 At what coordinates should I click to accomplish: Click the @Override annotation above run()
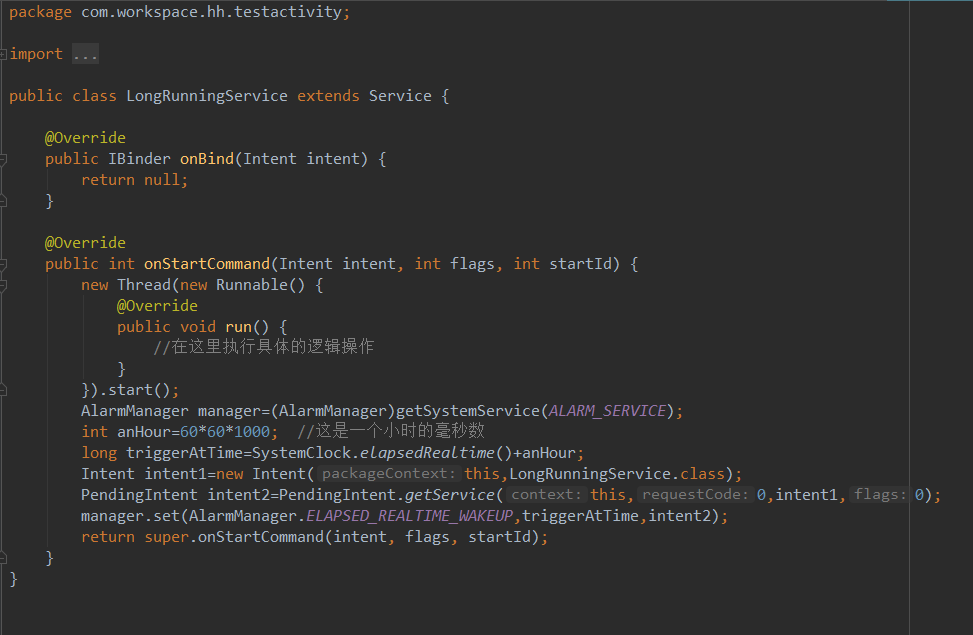(x=157, y=306)
